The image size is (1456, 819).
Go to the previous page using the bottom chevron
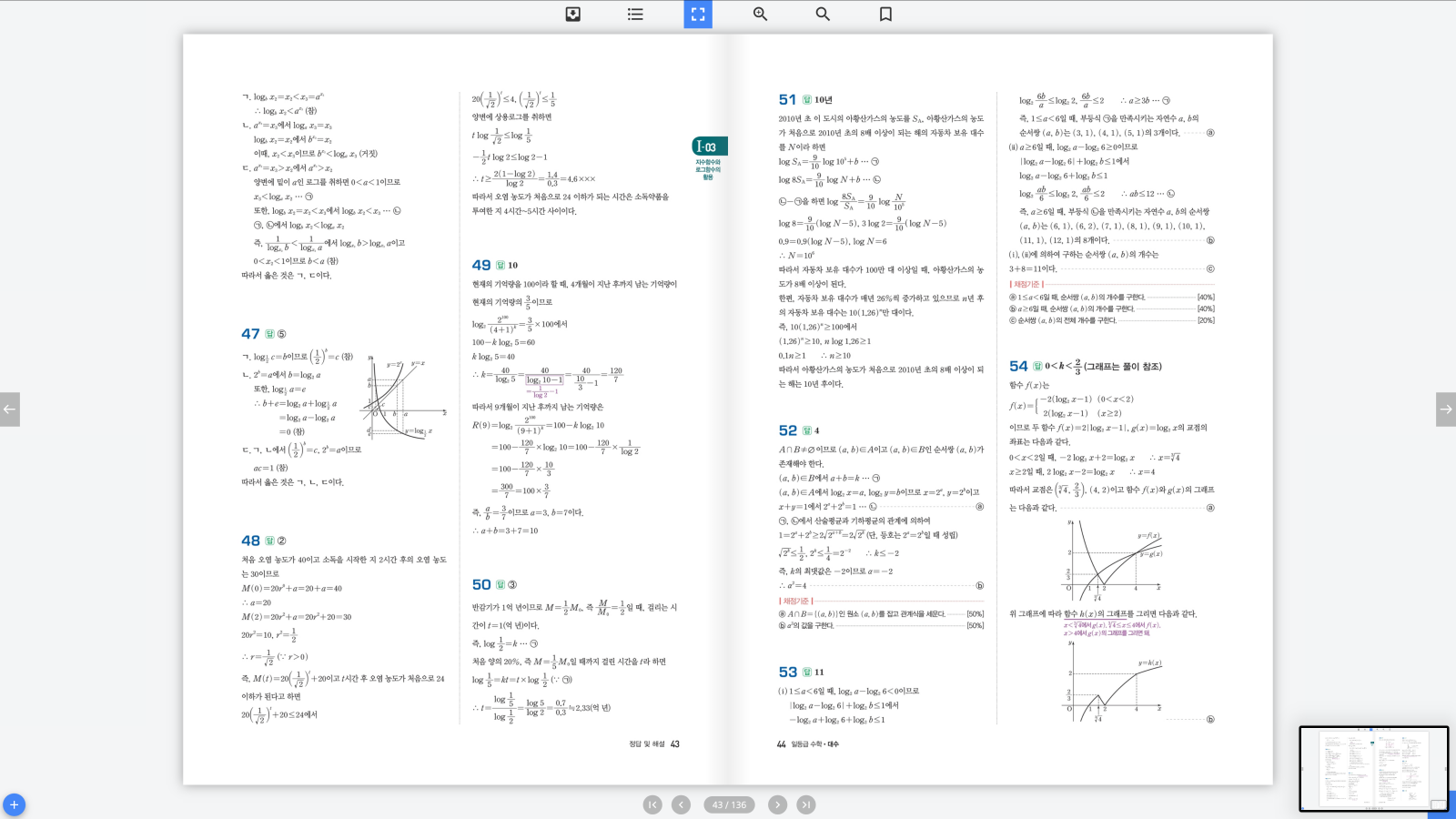(x=681, y=804)
